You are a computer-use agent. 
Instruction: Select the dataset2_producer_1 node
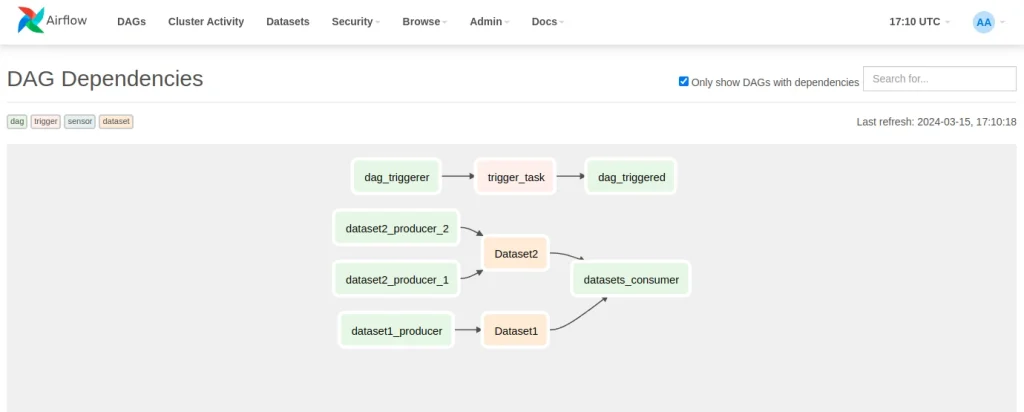(x=396, y=279)
